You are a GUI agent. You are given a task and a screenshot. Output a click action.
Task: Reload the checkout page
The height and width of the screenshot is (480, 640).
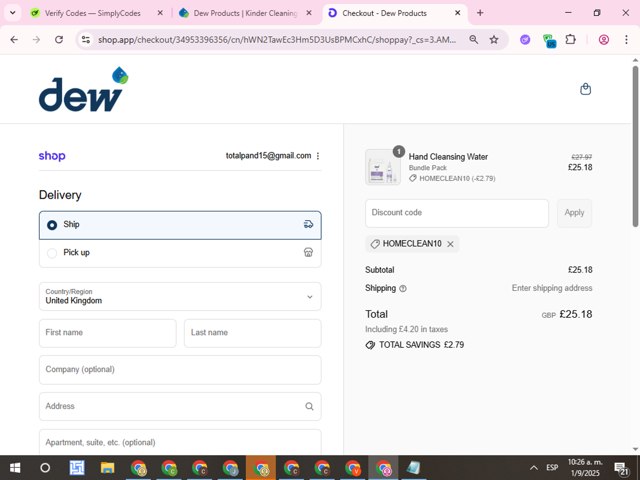pos(59,40)
